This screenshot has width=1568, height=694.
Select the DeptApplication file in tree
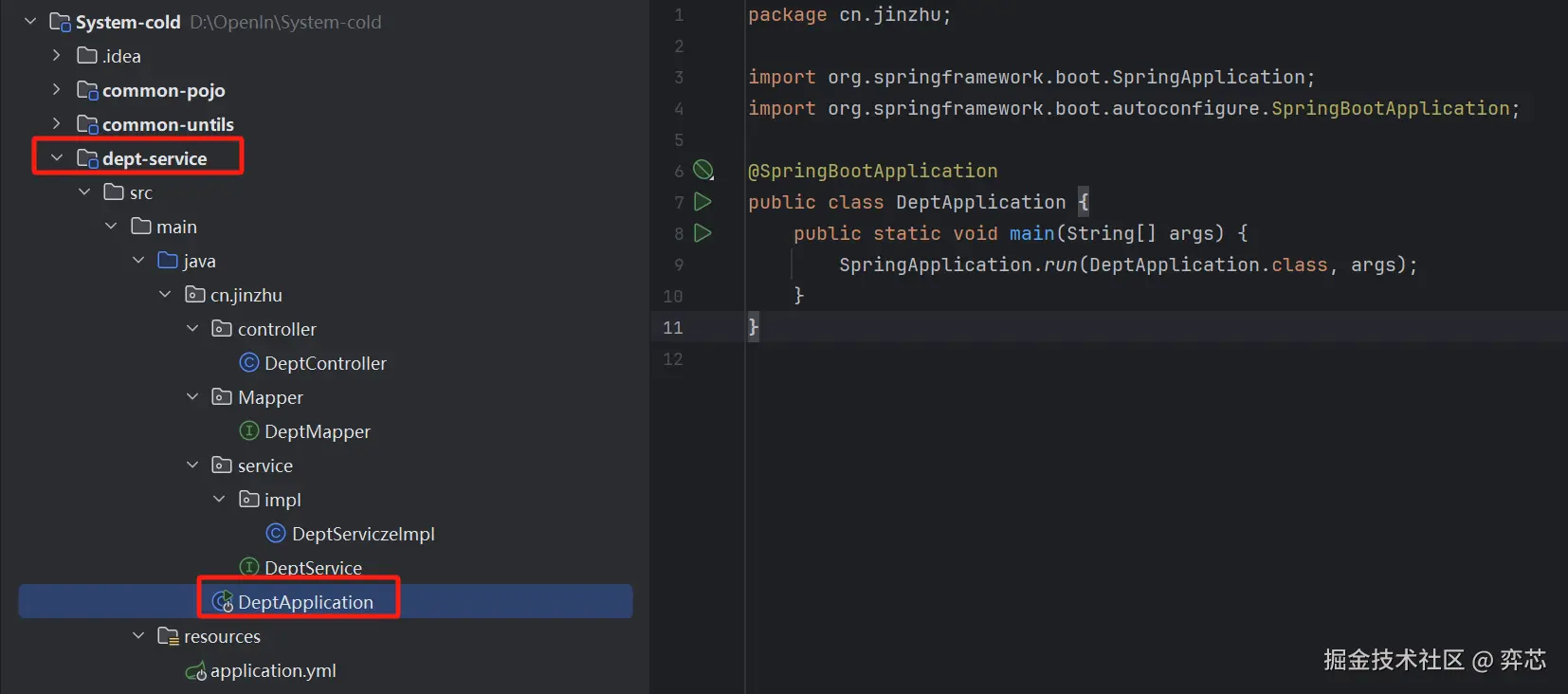click(x=305, y=602)
